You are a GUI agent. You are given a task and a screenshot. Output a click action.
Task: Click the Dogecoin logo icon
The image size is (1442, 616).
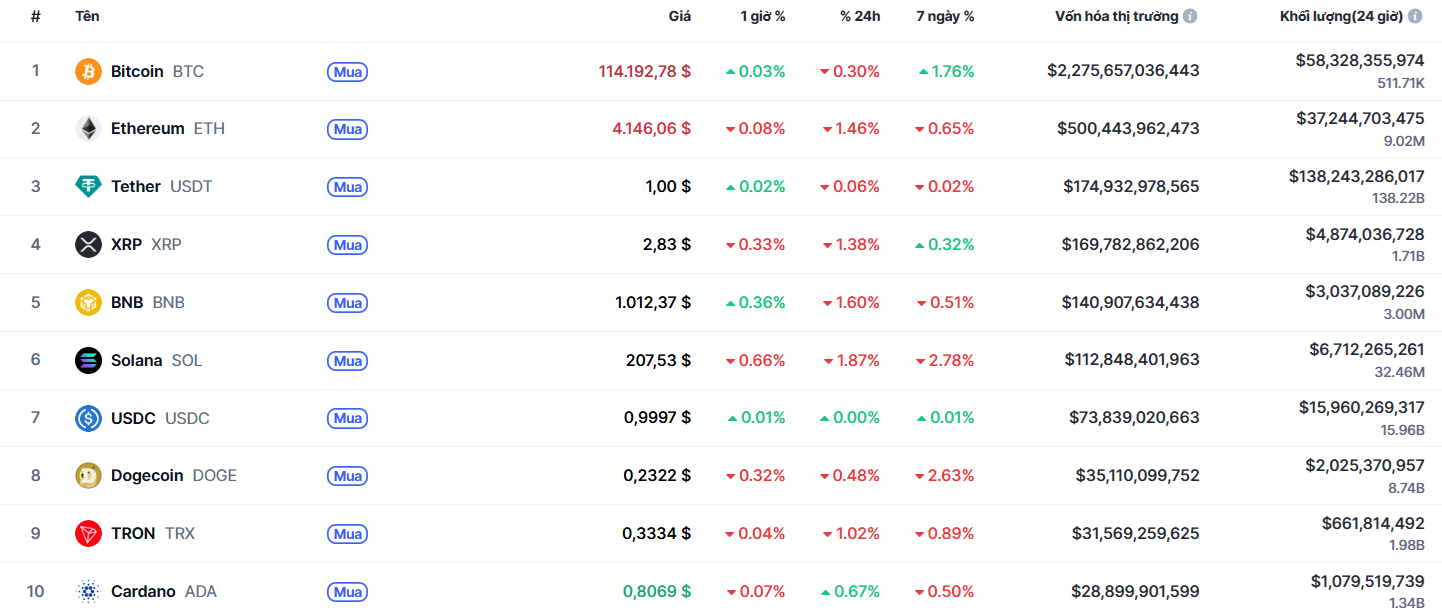pos(88,476)
